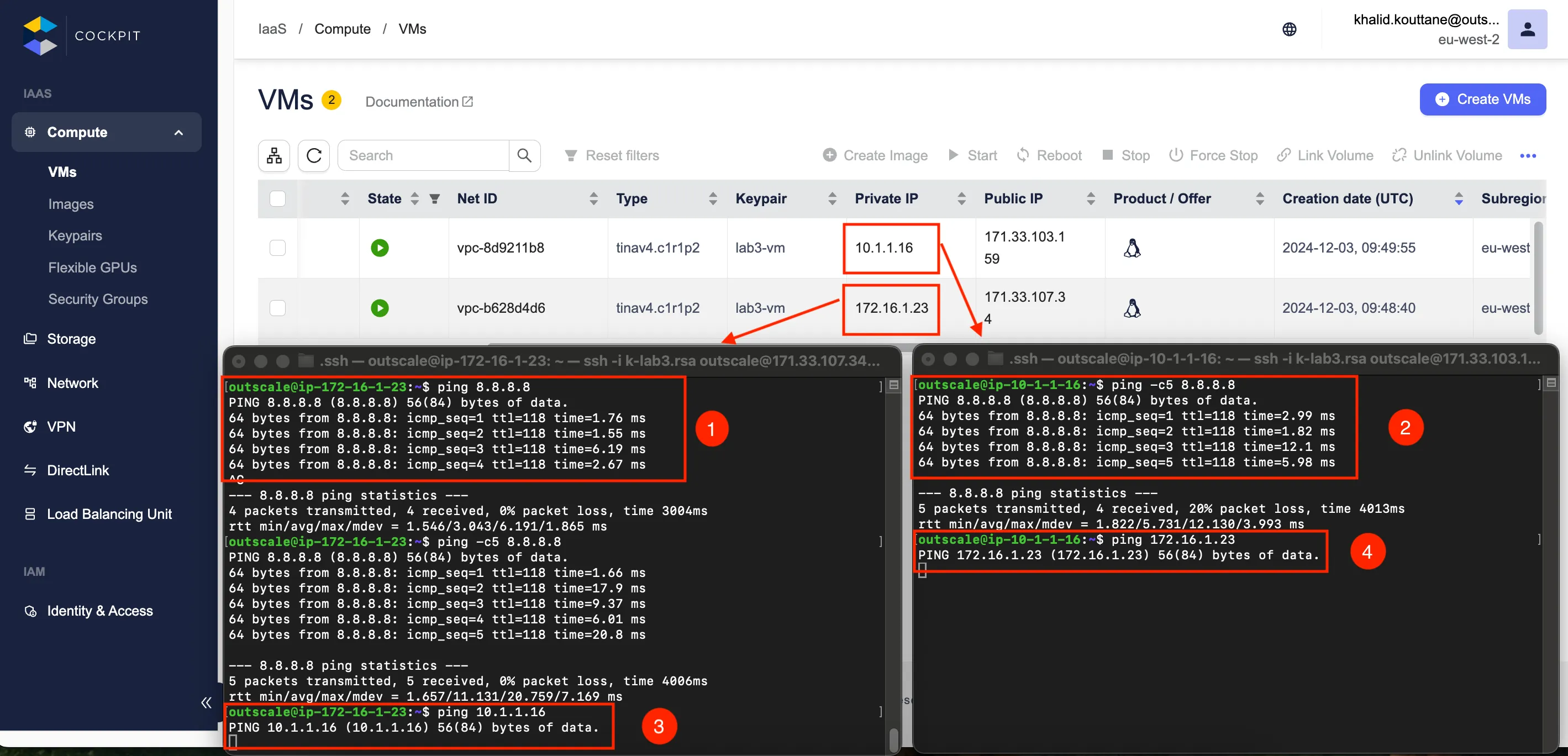Click the network topology view icon
The height and width of the screenshot is (756, 1568).
click(274, 155)
